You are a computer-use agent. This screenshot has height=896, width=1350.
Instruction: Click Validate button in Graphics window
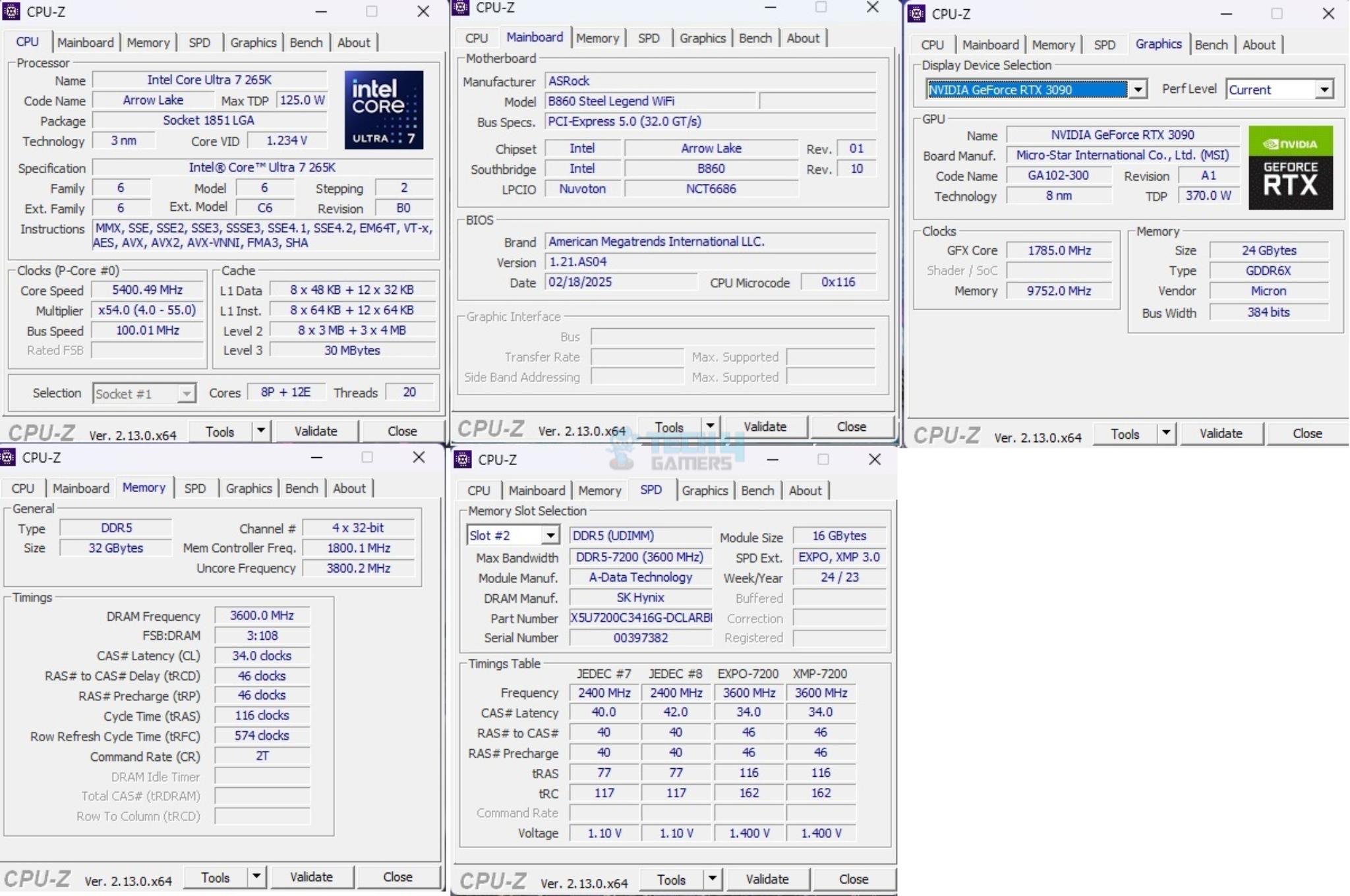[1221, 433]
